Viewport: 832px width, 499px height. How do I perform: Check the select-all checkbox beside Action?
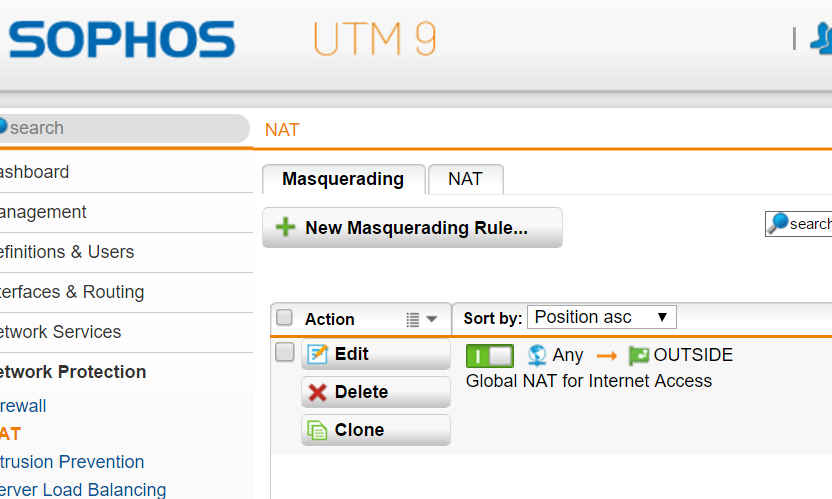click(284, 317)
